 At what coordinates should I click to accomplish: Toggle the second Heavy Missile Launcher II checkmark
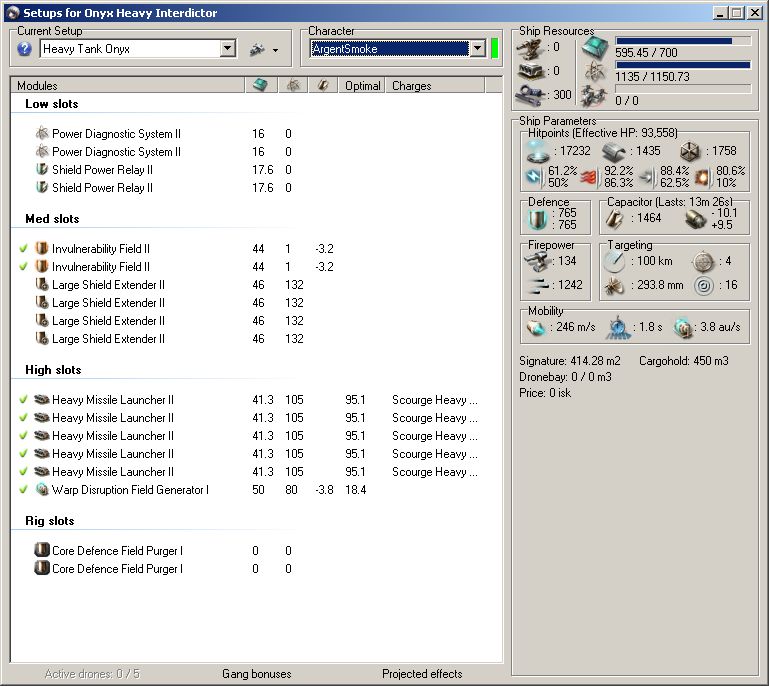click(23, 418)
